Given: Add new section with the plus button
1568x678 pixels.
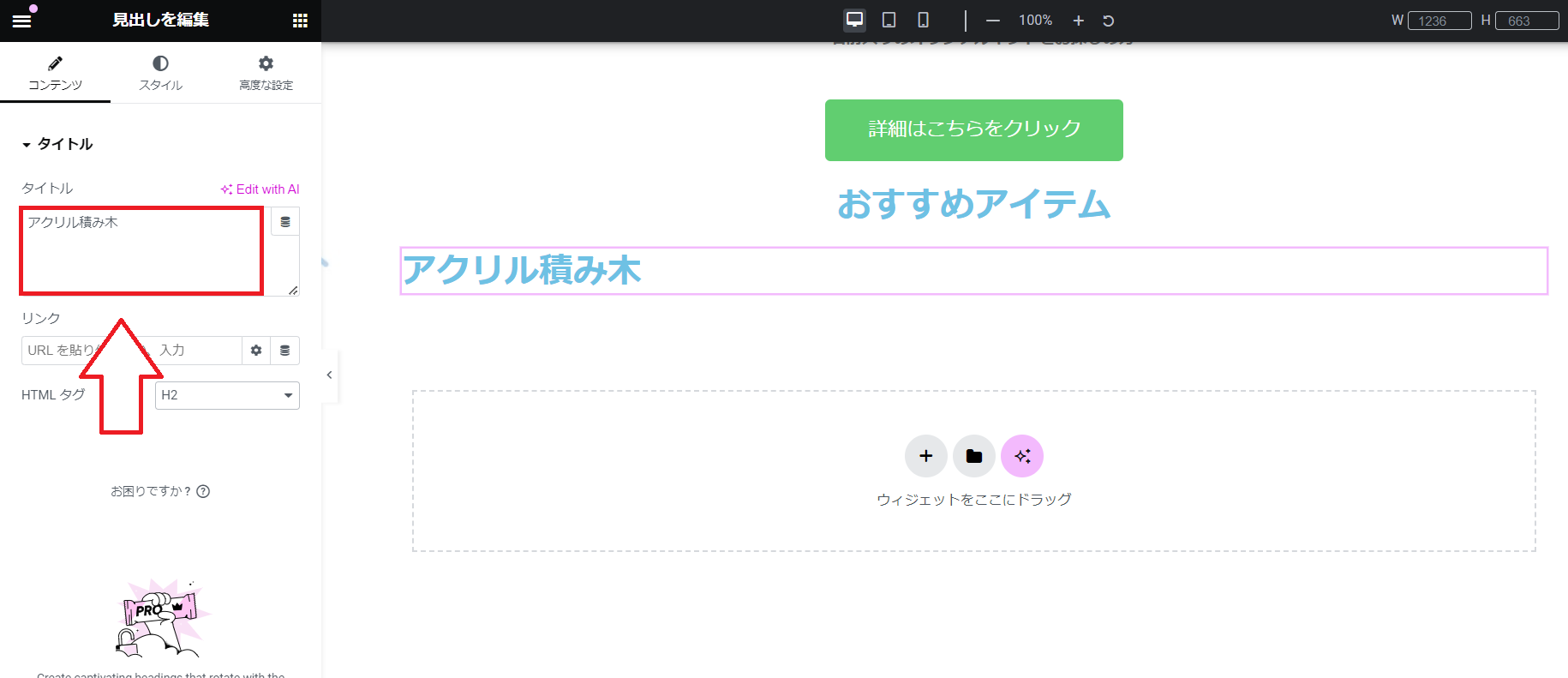Looking at the screenshot, I should click(x=926, y=456).
